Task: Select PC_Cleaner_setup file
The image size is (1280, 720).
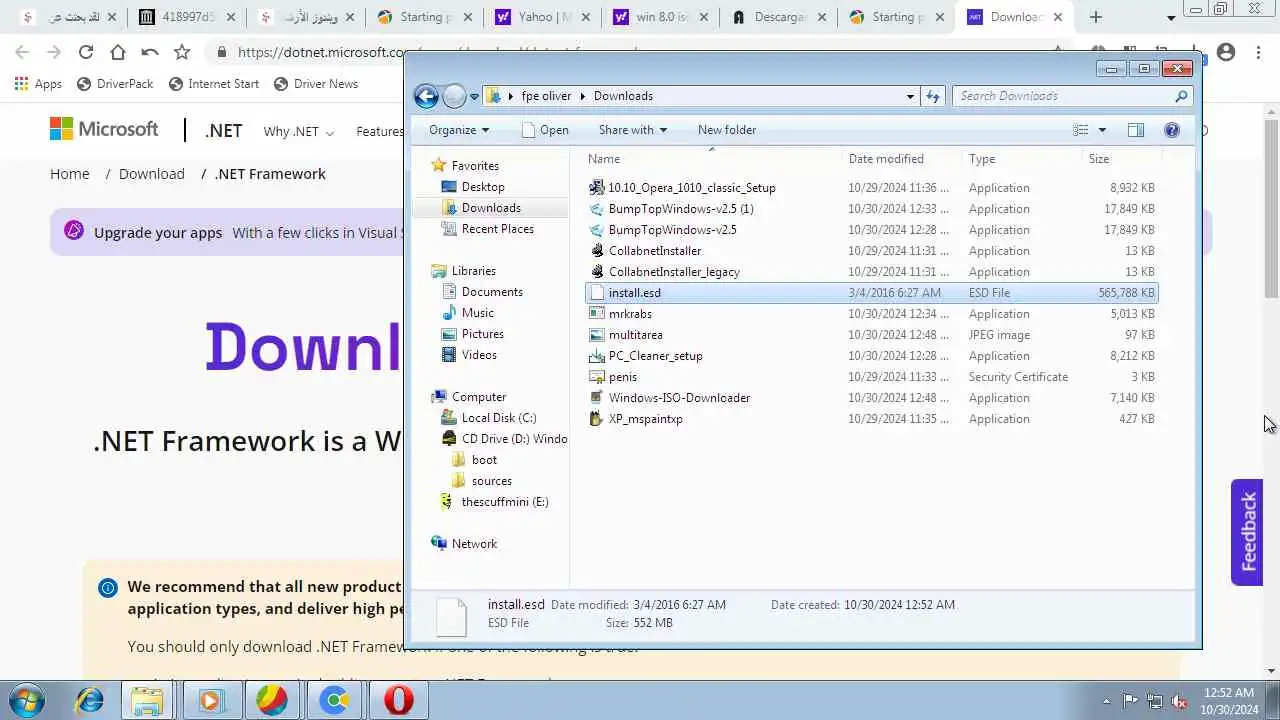Action: [x=655, y=356]
